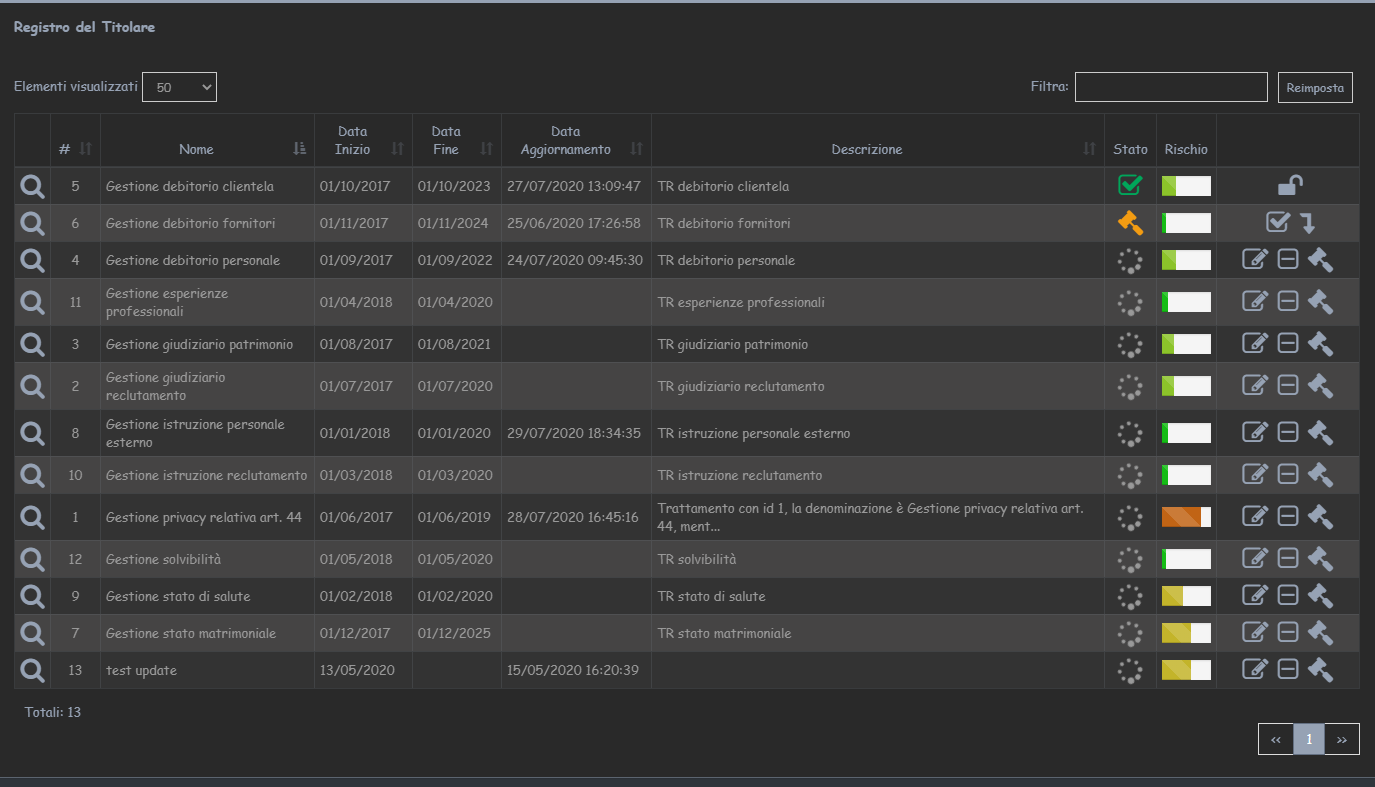The height and width of the screenshot is (787, 1375).
Task: Open magnifier for Gestione giudiziario patrimonio
Action: click(x=33, y=344)
